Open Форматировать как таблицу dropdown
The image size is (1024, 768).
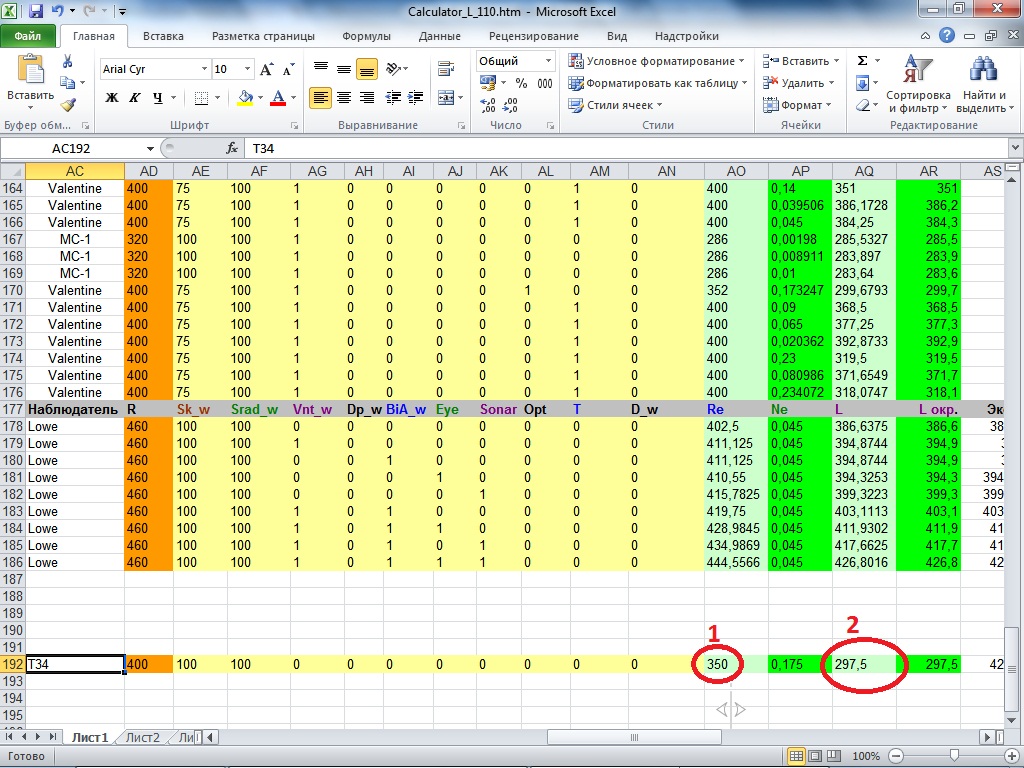coord(657,83)
